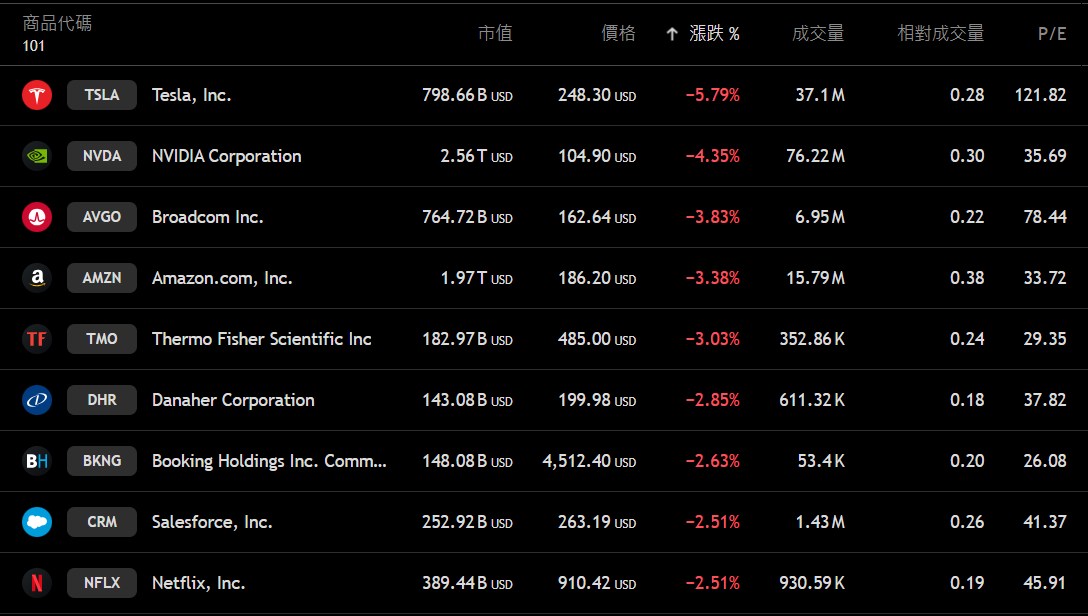
Task: Sort by the 市值 column header
Action: pyautogui.click(x=495, y=34)
